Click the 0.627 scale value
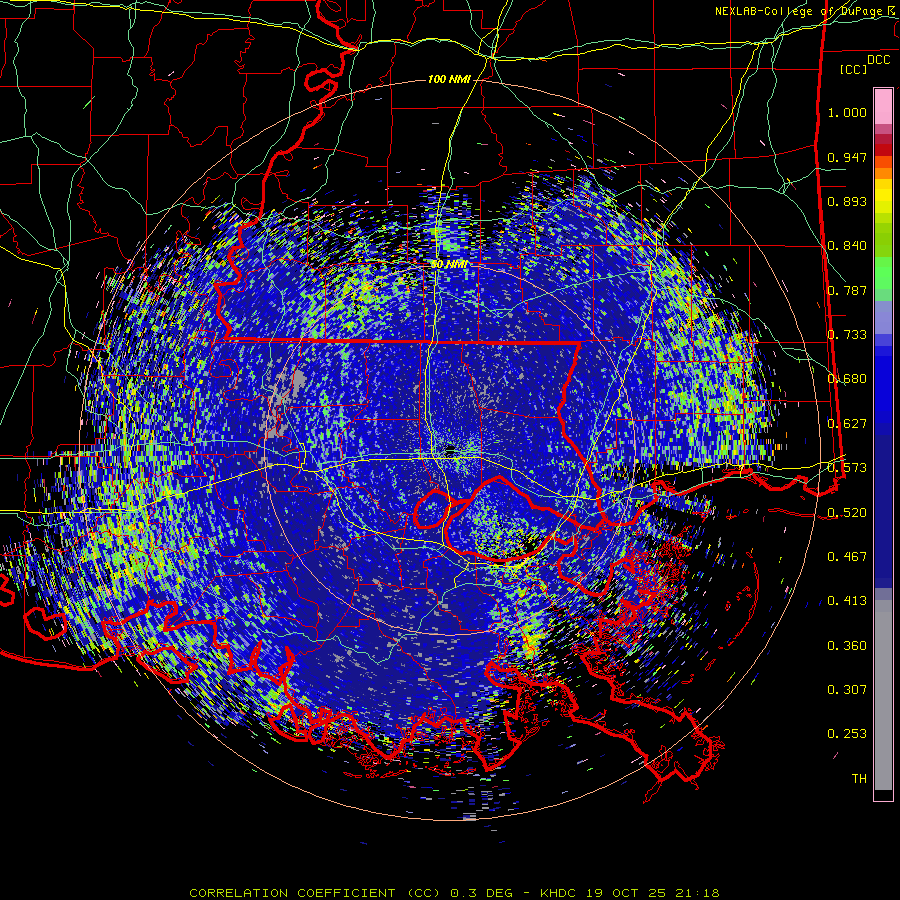This screenshot has height=900, width=900. 847,424
